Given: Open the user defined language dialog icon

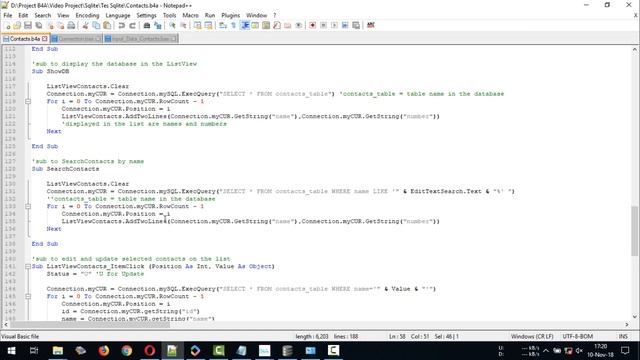Looking at the screenshot, I should pos(255,25).
